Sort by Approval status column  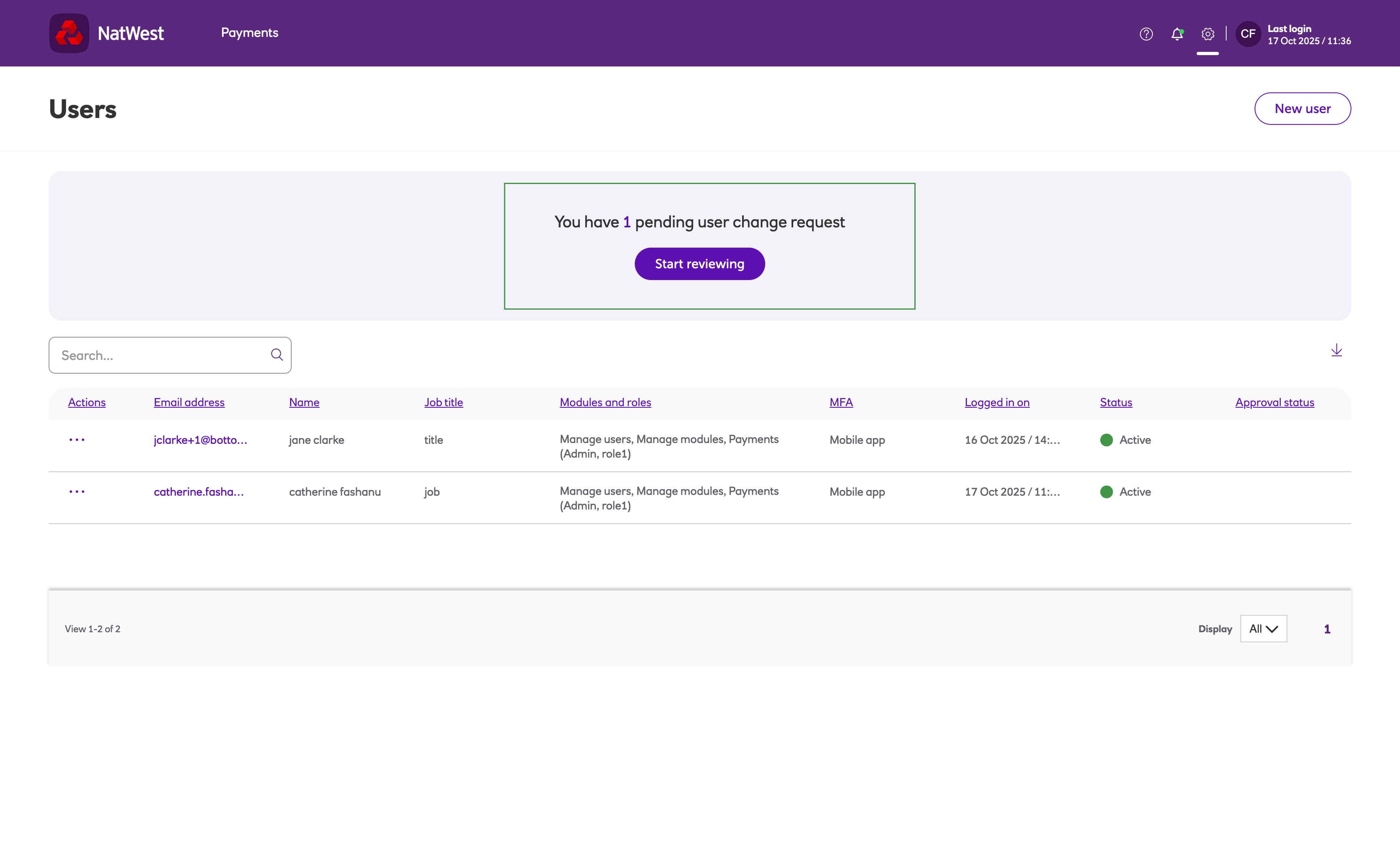(1274, 402)
